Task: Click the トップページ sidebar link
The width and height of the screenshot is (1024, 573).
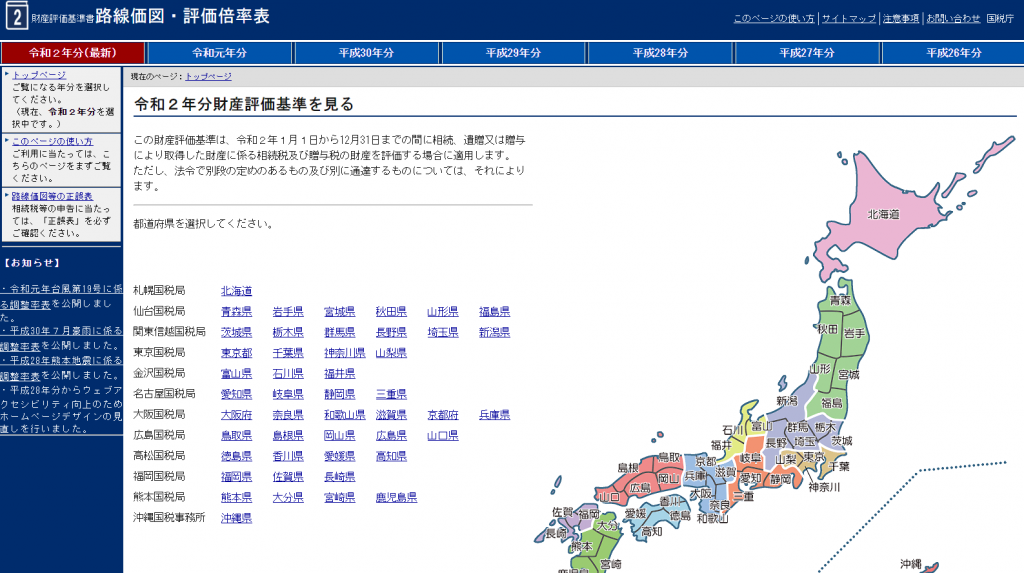Action: point(39,75)
